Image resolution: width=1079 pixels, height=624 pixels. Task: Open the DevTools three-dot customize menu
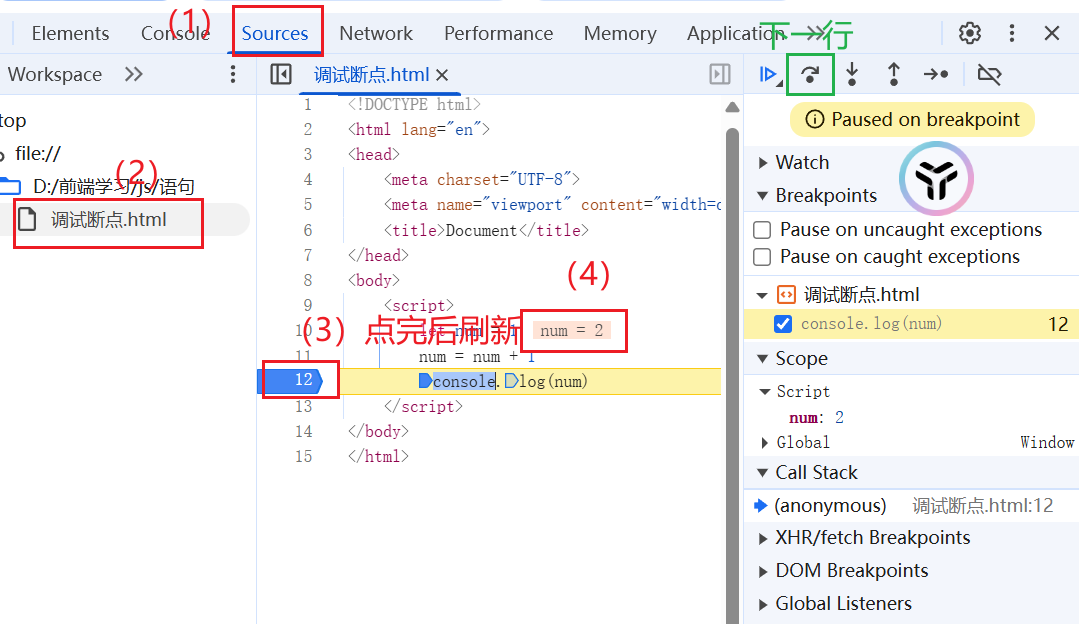pos(1012,33)
